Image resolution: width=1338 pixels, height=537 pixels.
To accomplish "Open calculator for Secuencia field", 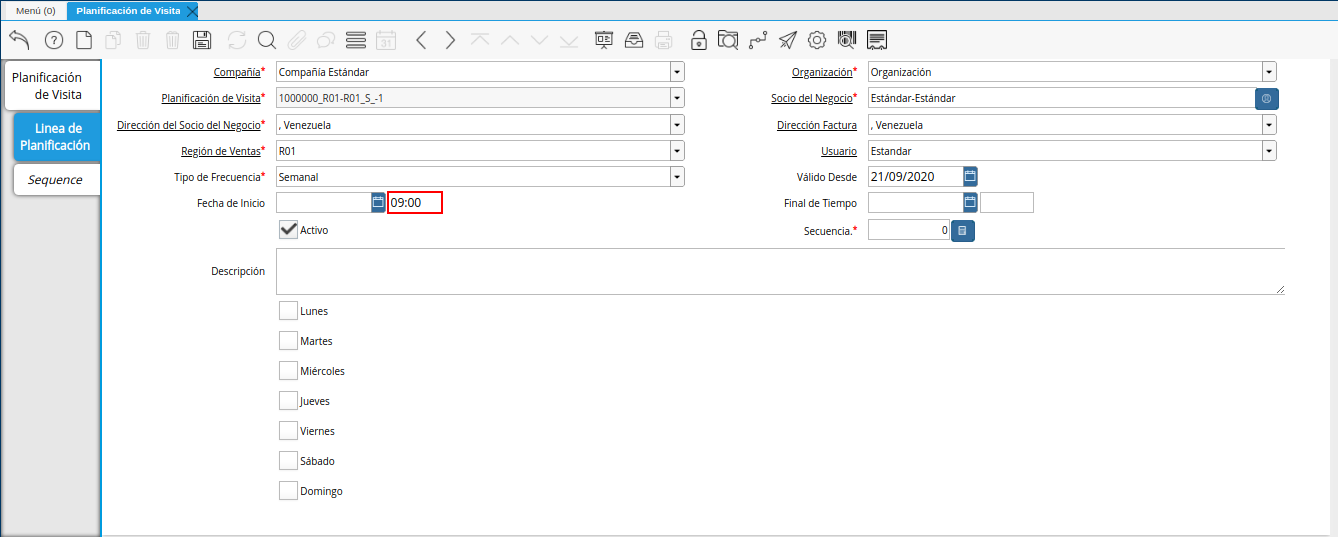I will (x=962, y=230).
